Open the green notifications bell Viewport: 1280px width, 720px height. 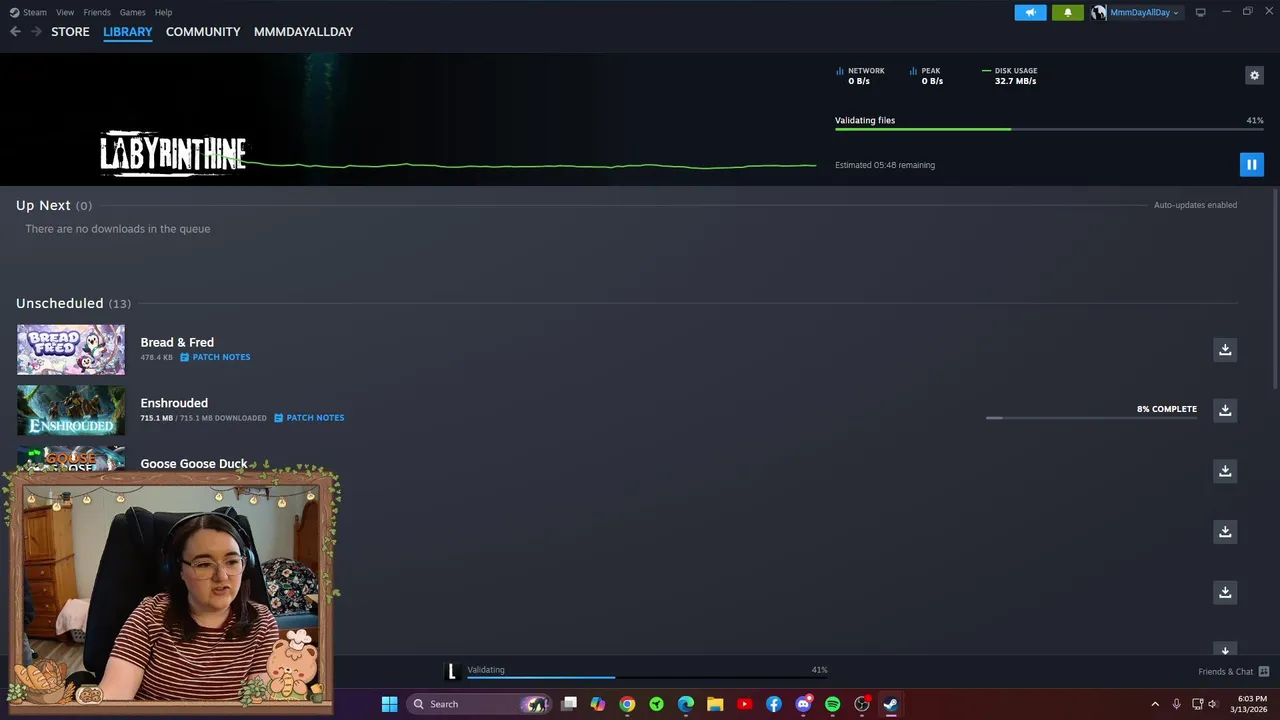[1067, 12]
